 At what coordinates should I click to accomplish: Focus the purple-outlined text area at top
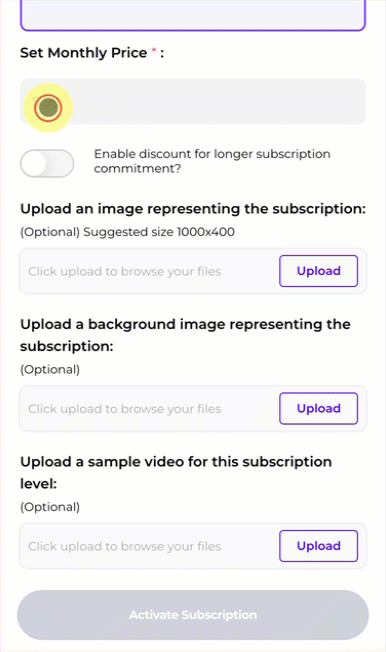(x=193, y=15)
